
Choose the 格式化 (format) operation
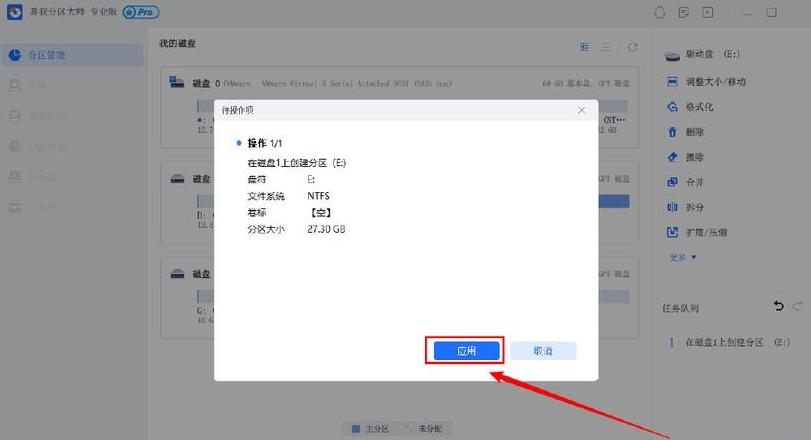690,107
